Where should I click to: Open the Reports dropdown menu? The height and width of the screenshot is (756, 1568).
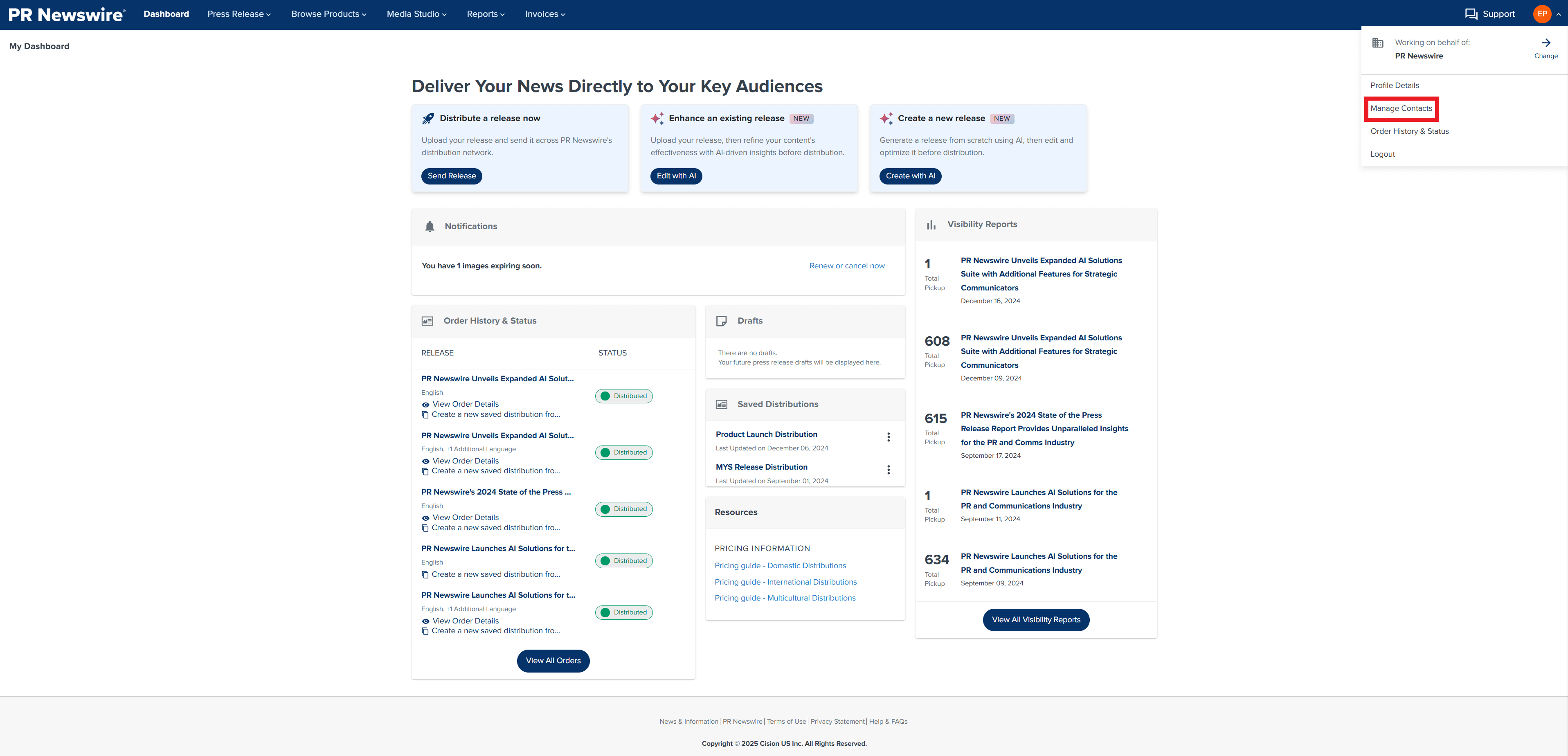485,14
